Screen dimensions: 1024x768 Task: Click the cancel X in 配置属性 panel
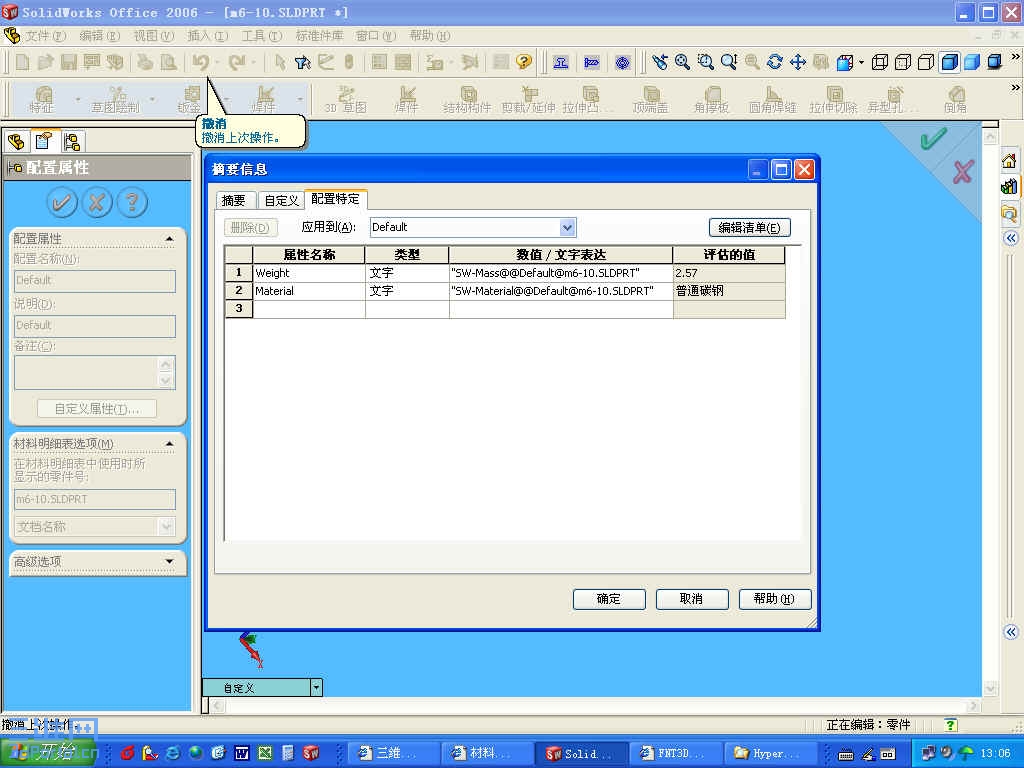(x=97, y=202)
